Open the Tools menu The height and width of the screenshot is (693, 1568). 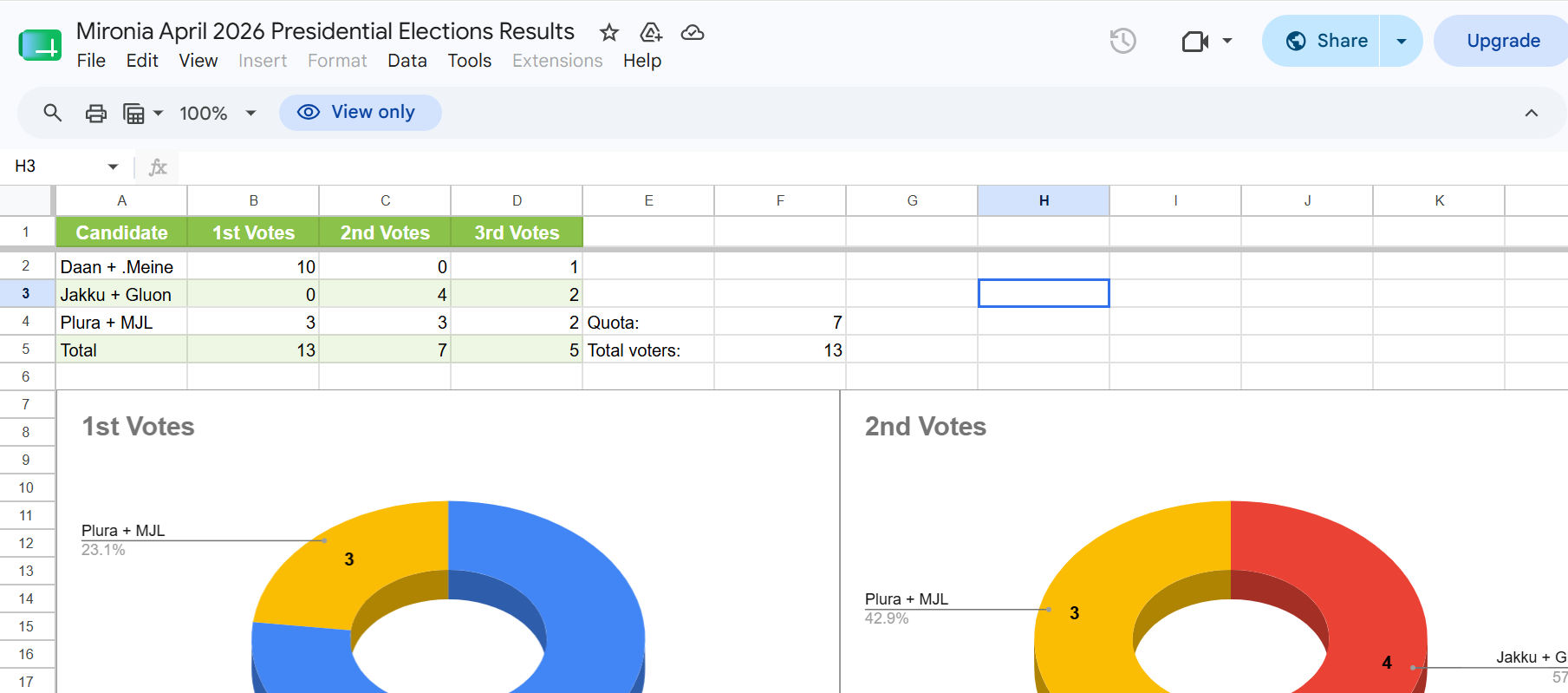[470, 61]
